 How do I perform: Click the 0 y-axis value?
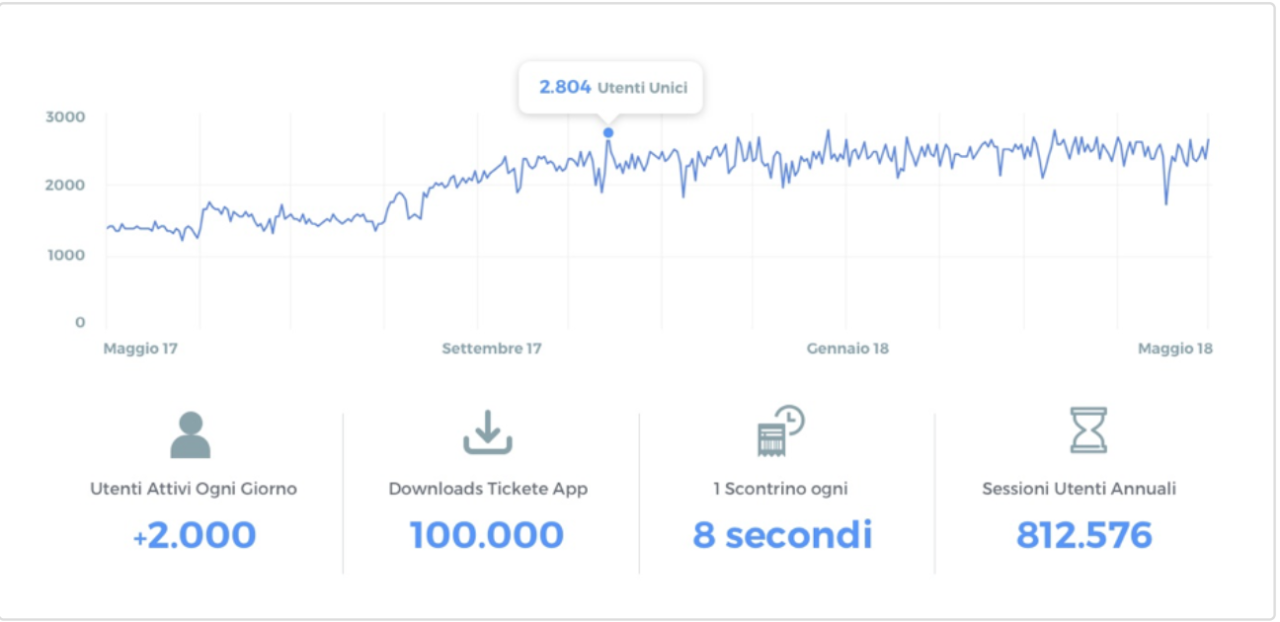[x=80, y=322]
